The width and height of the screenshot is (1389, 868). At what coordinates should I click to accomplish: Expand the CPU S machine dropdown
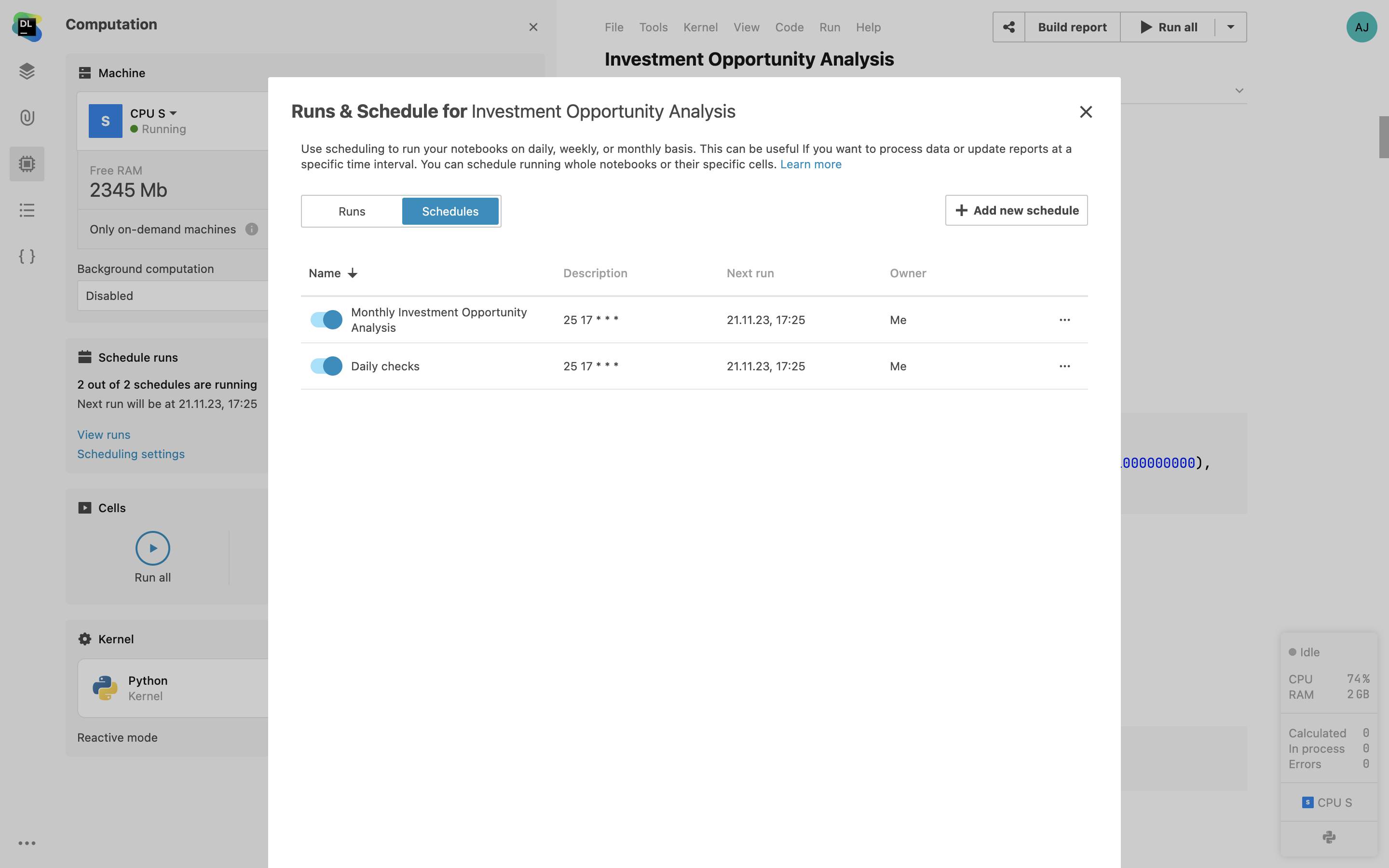[173, 113]
